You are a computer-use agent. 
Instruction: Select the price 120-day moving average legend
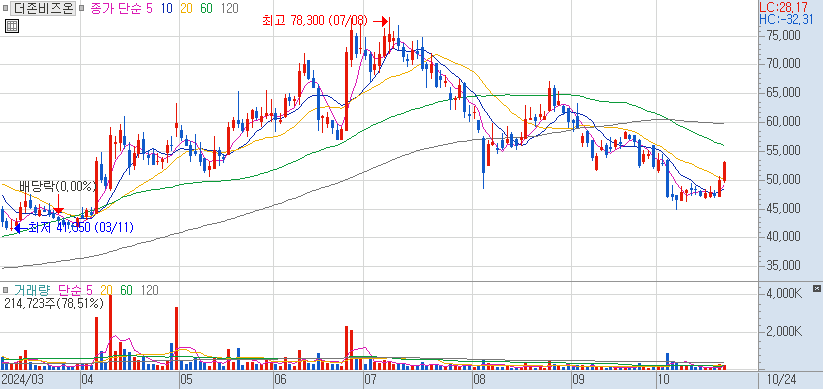pyautogui.click(x=230, y=8)
